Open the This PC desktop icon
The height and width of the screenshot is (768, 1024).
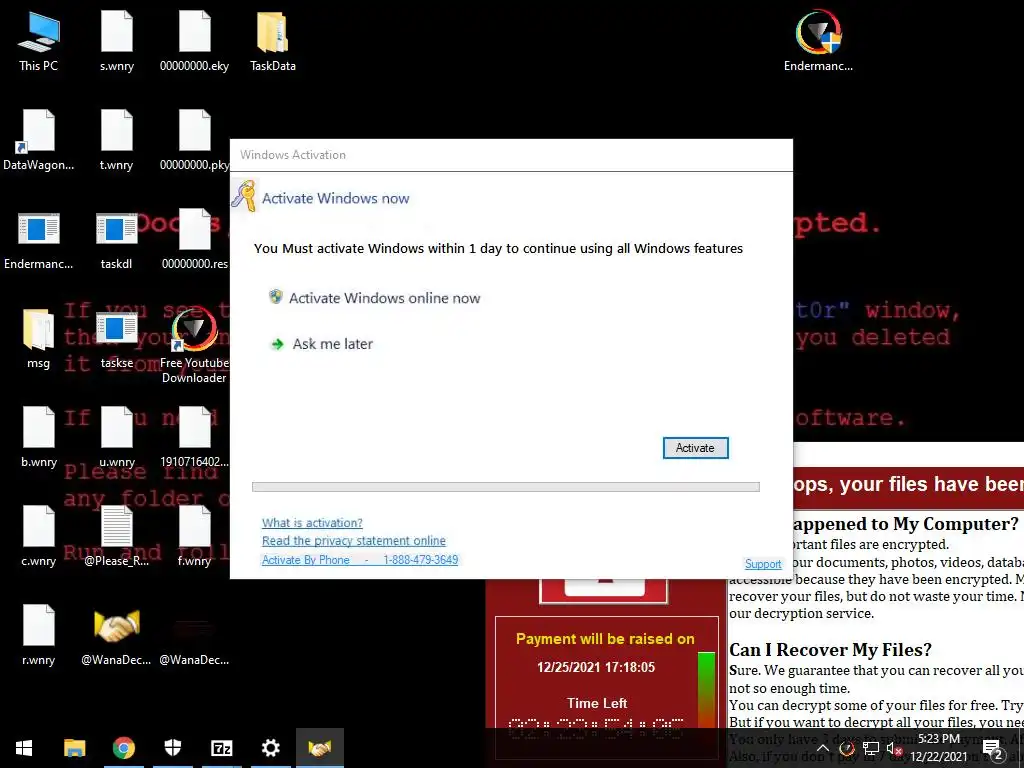(38, 41)
